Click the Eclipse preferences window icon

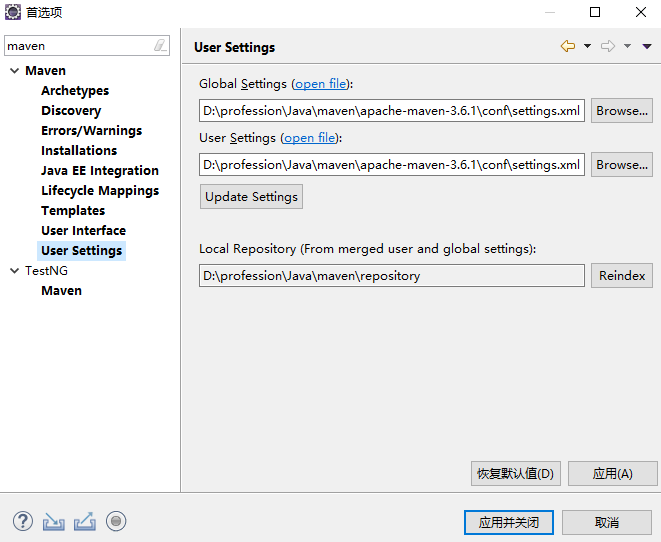coord(13,12)
